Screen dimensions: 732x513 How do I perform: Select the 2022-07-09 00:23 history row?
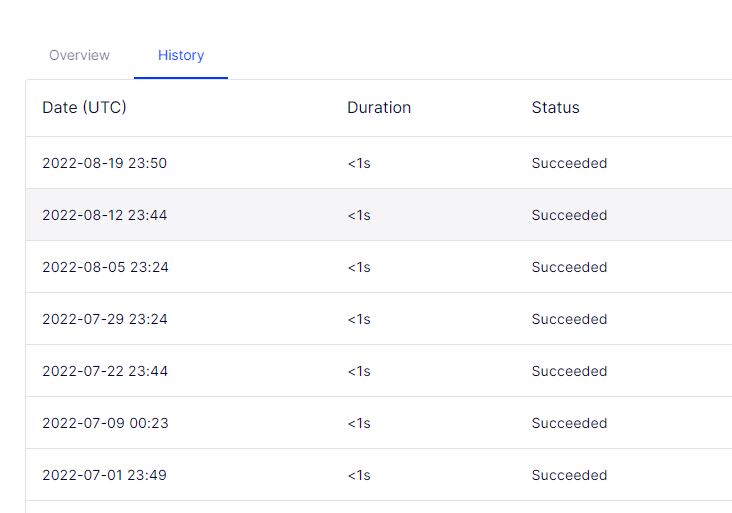tap(104, 423)
